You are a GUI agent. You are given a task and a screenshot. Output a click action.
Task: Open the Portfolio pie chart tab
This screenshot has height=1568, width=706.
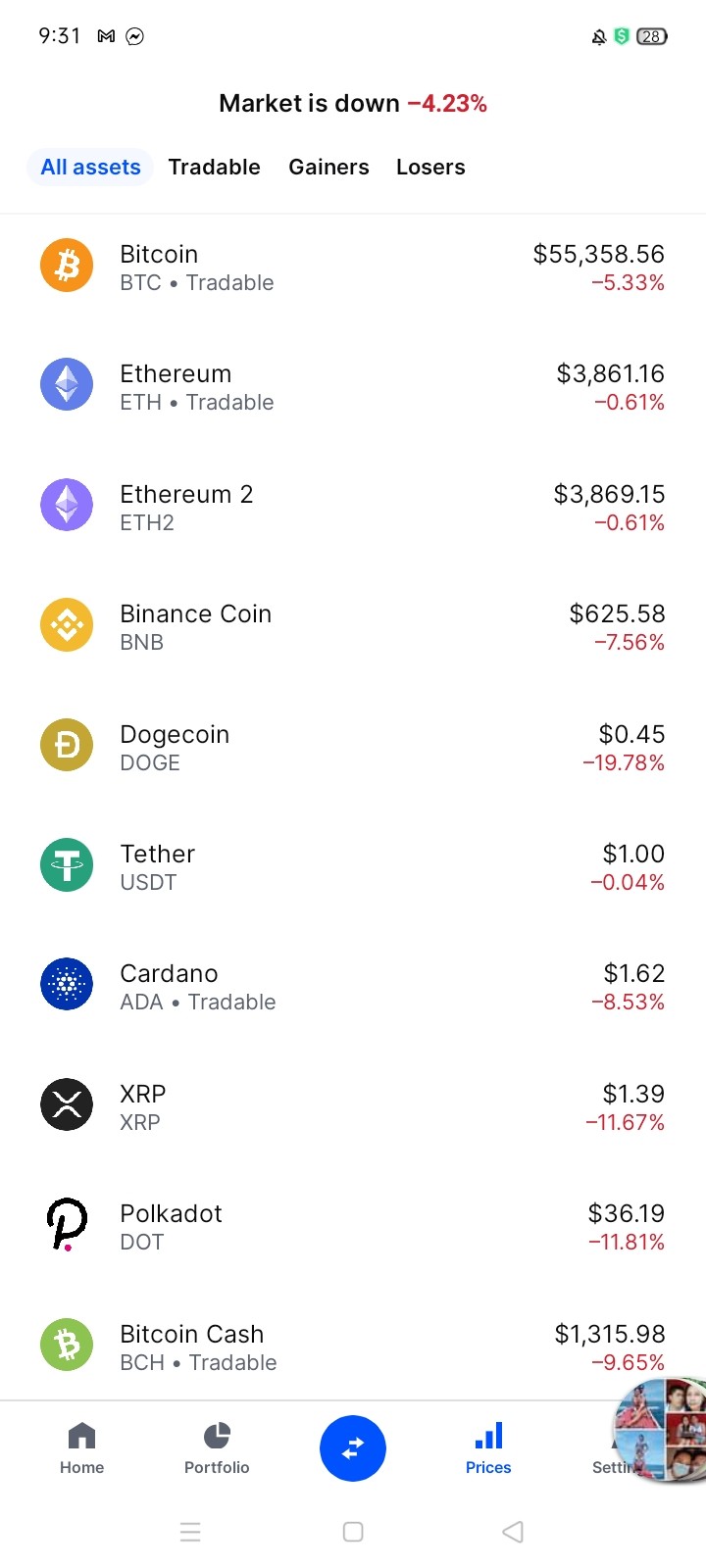point(217,1448)
